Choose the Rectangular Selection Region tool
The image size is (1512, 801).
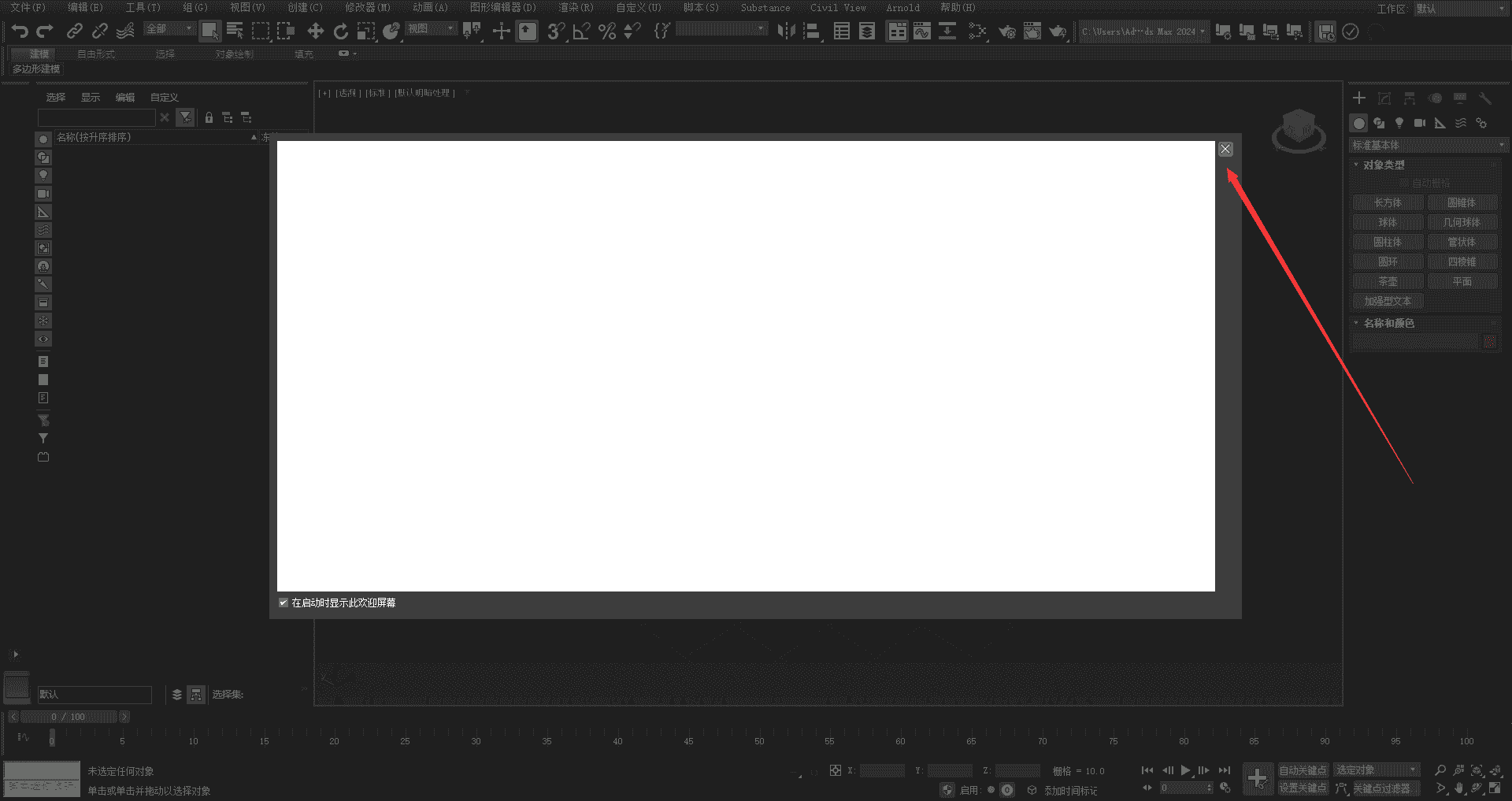point(261,31)
